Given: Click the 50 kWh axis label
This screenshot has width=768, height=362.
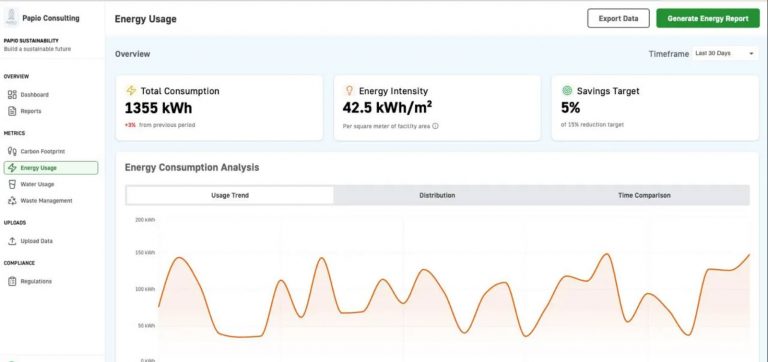Looking at the screenshot, I should tap(146, 326).
